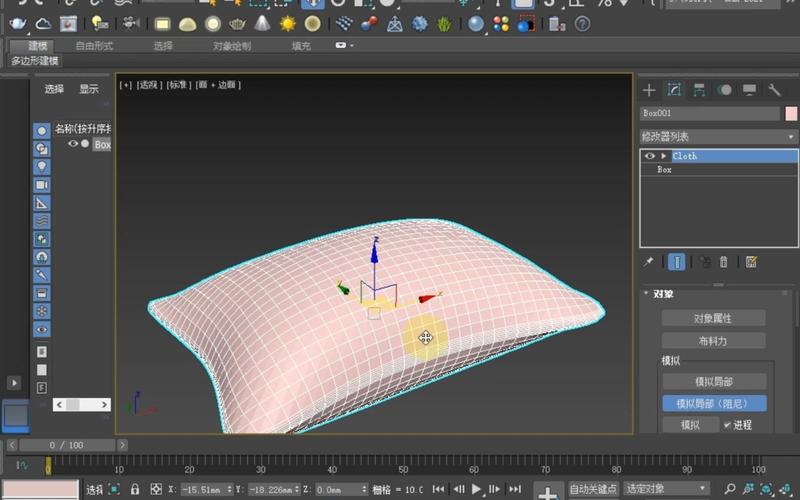Open the 透视 viewport label menu
Screen dimensions: 800x500
pyautogui.click(x=149, y=85)
